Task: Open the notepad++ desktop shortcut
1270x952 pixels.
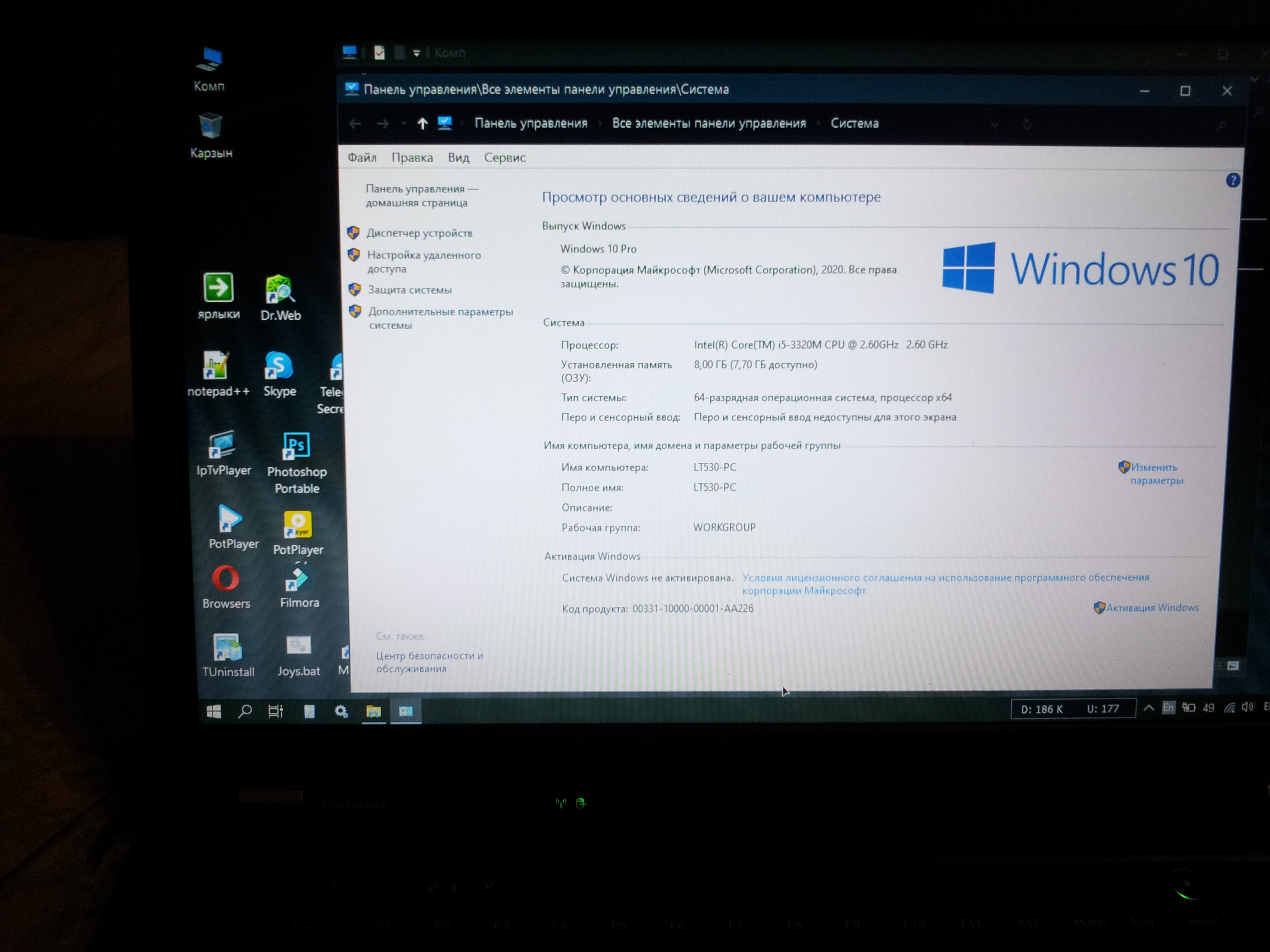Action: tap(218, 374)
